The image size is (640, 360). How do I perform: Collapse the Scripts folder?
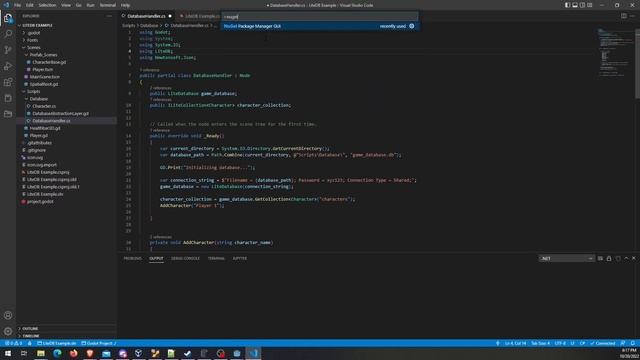click(33, 91)
